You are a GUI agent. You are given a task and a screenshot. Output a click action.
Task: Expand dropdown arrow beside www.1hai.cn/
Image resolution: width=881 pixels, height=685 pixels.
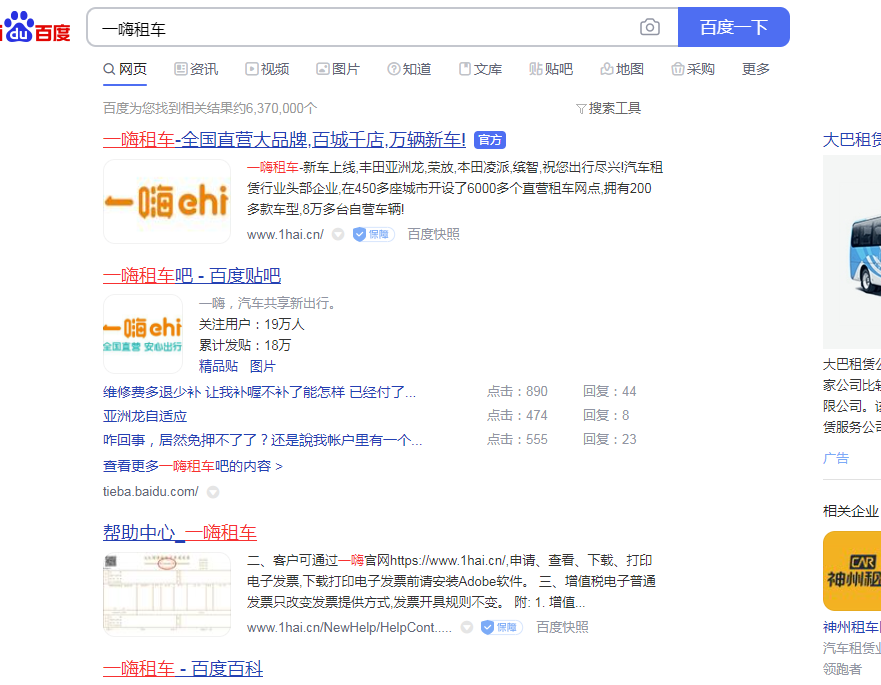point(338,234)
